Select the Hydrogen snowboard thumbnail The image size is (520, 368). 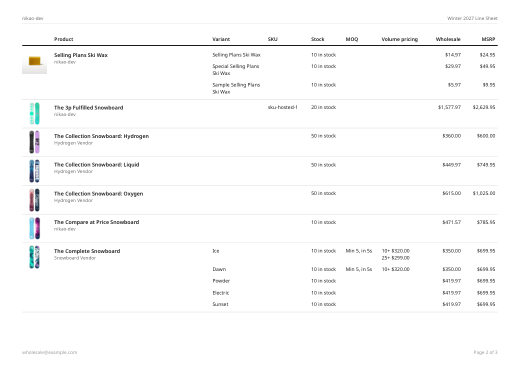34,142
